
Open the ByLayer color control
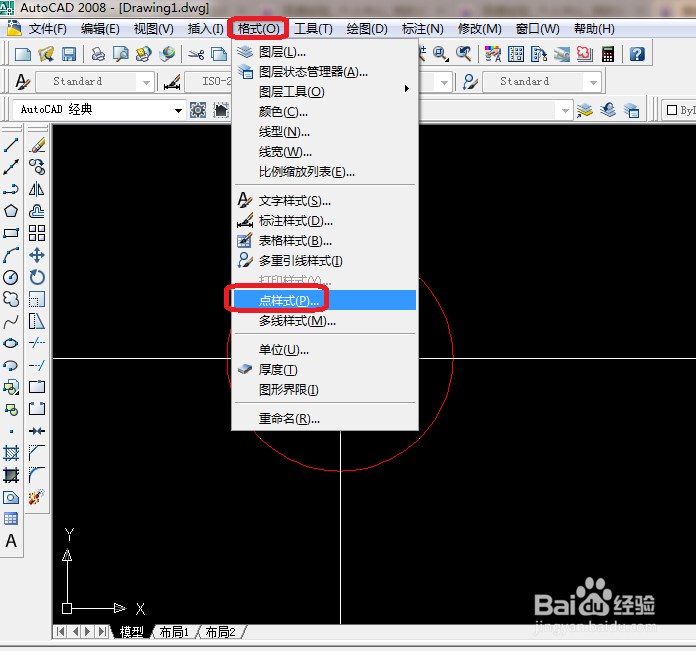[x=680, y=110]
